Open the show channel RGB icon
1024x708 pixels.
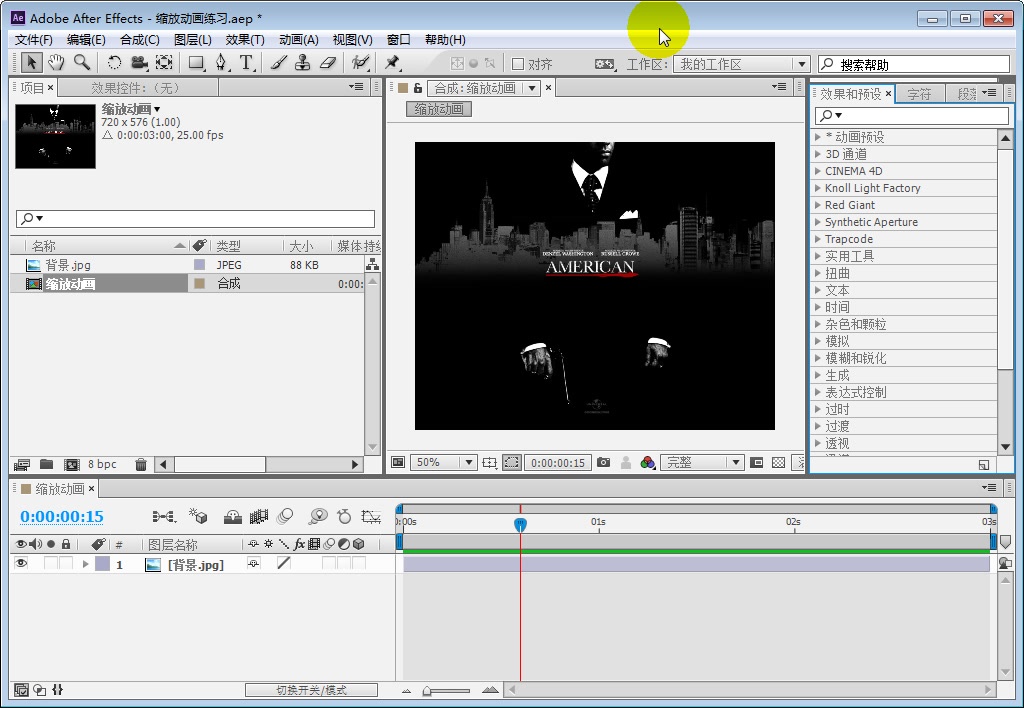tap(647, 462)
